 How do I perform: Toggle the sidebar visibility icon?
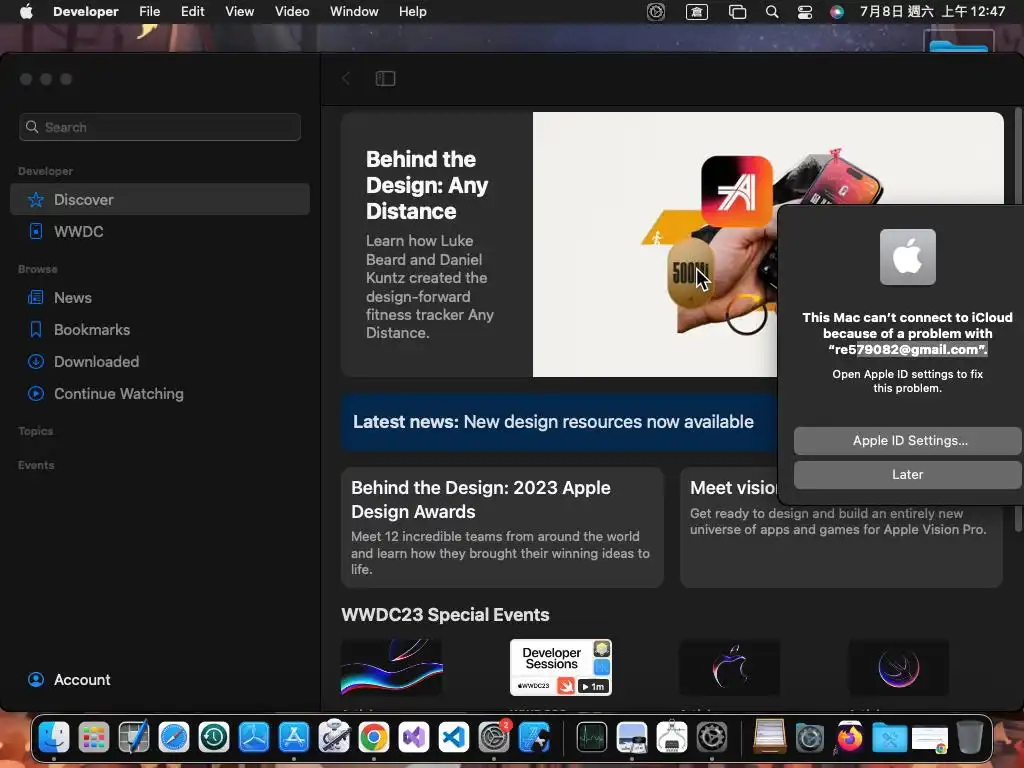point(385,78)
